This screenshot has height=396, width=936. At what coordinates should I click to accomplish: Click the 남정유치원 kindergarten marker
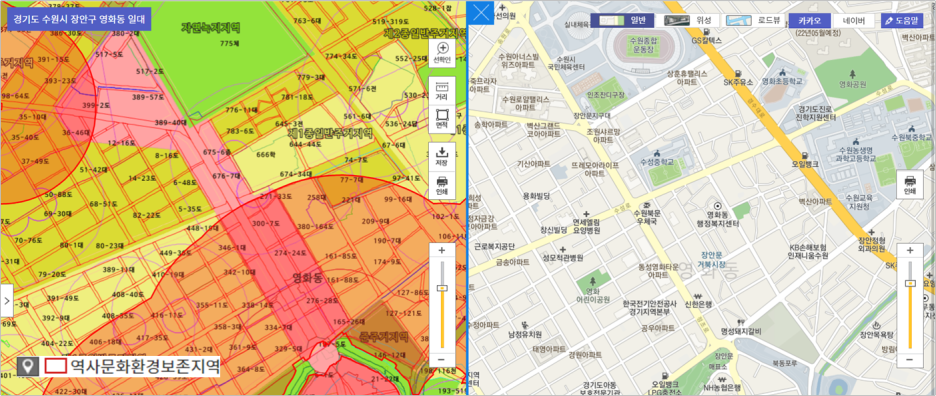click(x=524, y=325)
